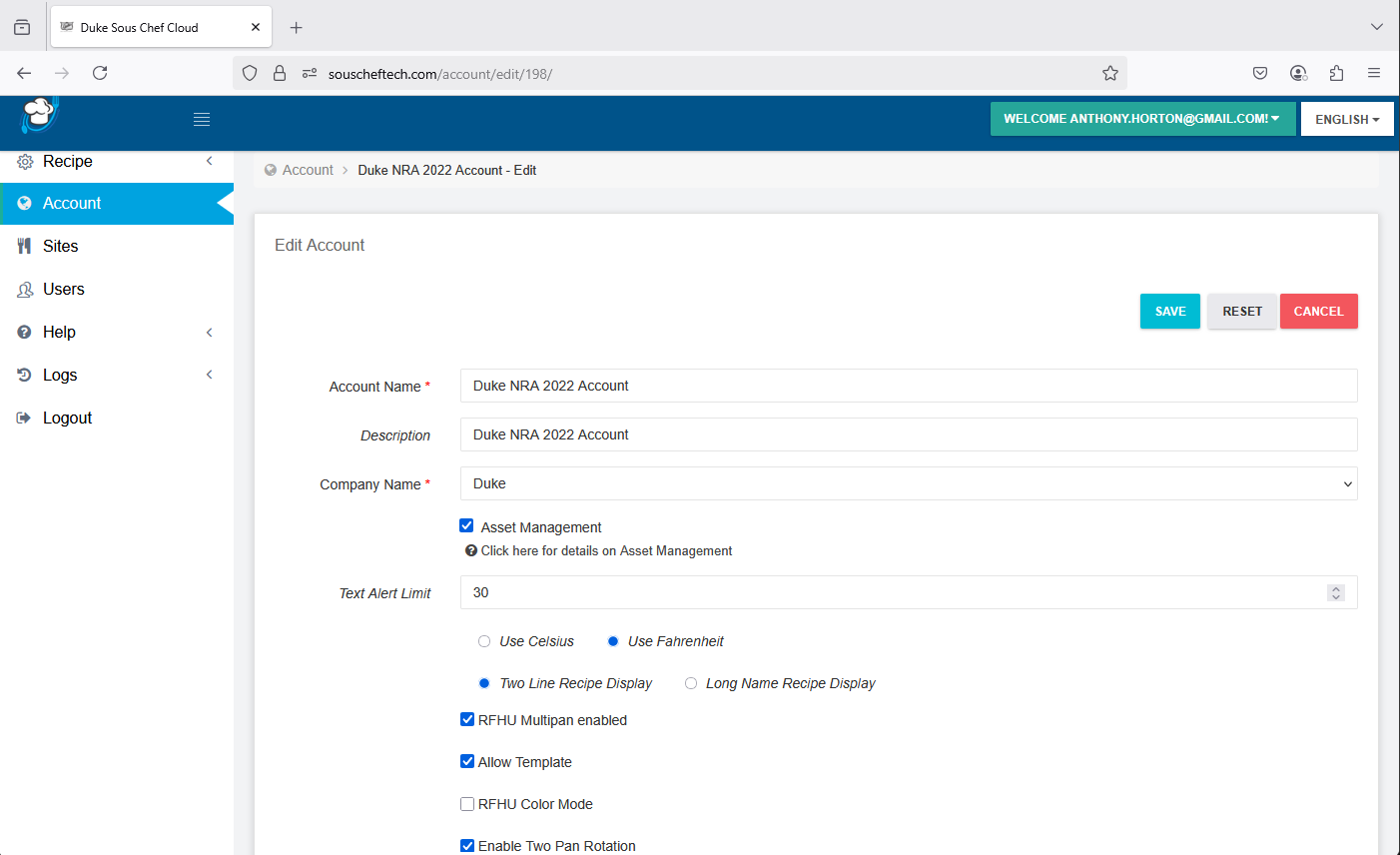The height and width of the screenshot is (855, 1400).
Task: Expand the Logs menu chevron
Action: 210,375
